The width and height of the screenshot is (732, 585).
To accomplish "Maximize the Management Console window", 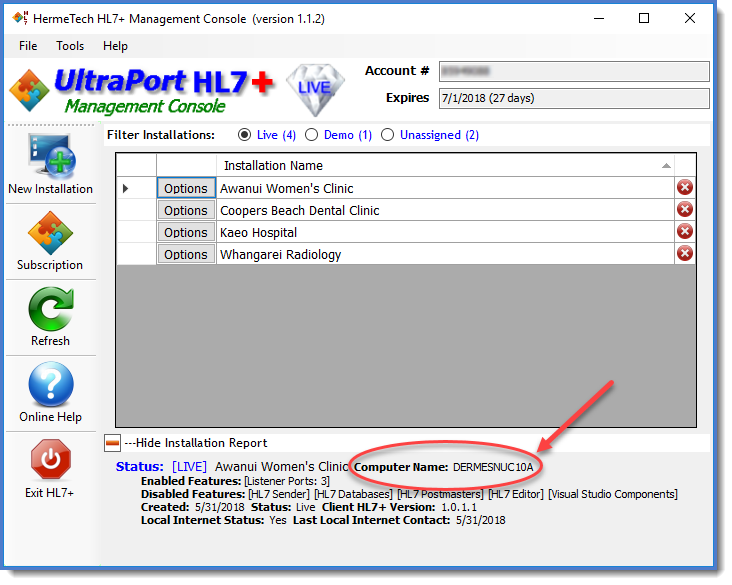I will 644,18.
